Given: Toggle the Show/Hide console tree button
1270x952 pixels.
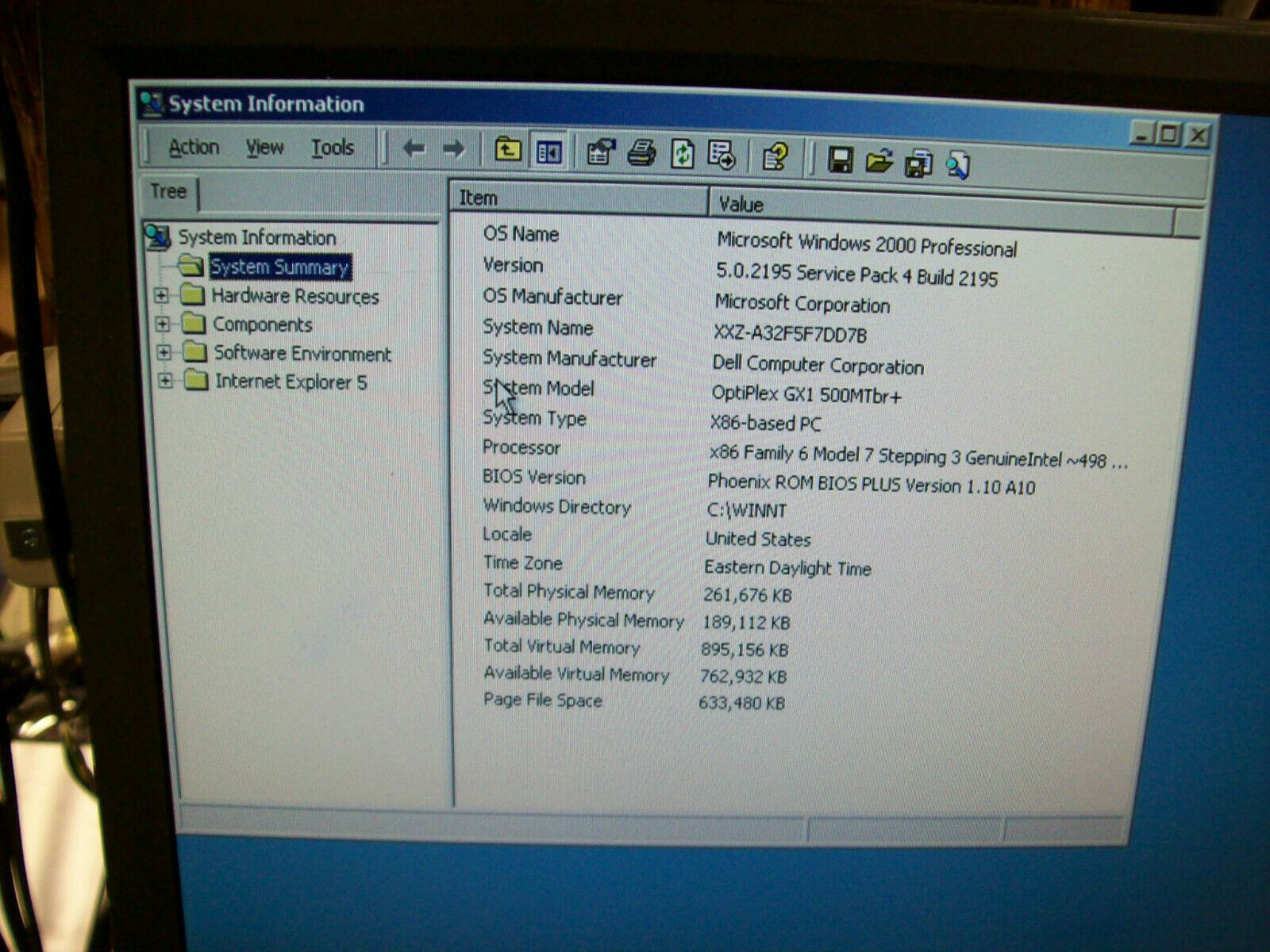Looking at the screenshot, I should [548, 151].
